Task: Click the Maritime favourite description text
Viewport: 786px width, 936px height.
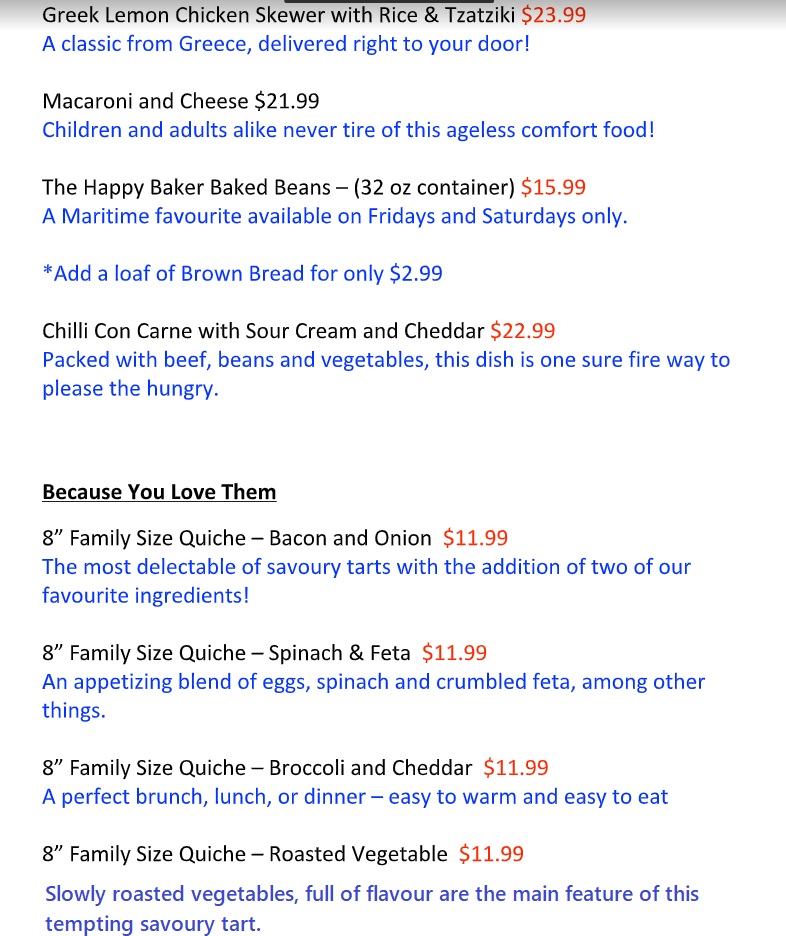Action: click(x=335, y=216)
